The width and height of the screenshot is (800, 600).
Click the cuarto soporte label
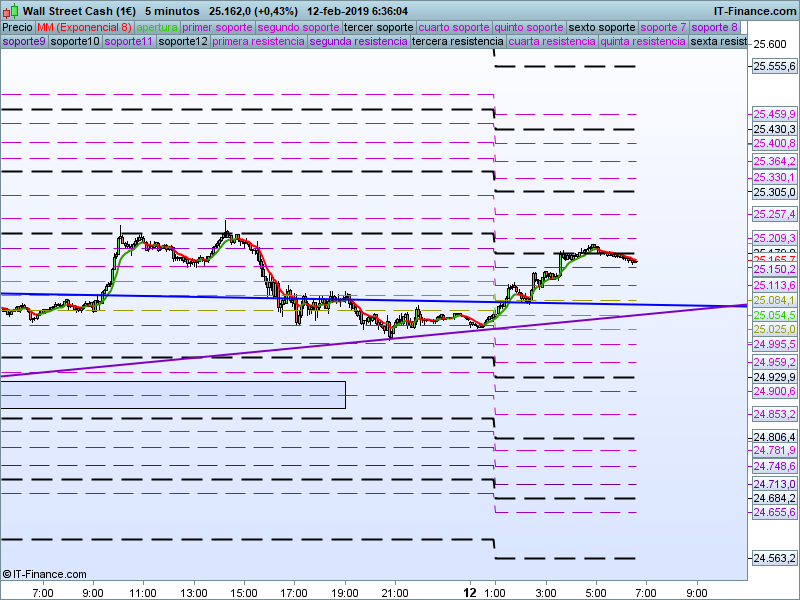point(454,28)
